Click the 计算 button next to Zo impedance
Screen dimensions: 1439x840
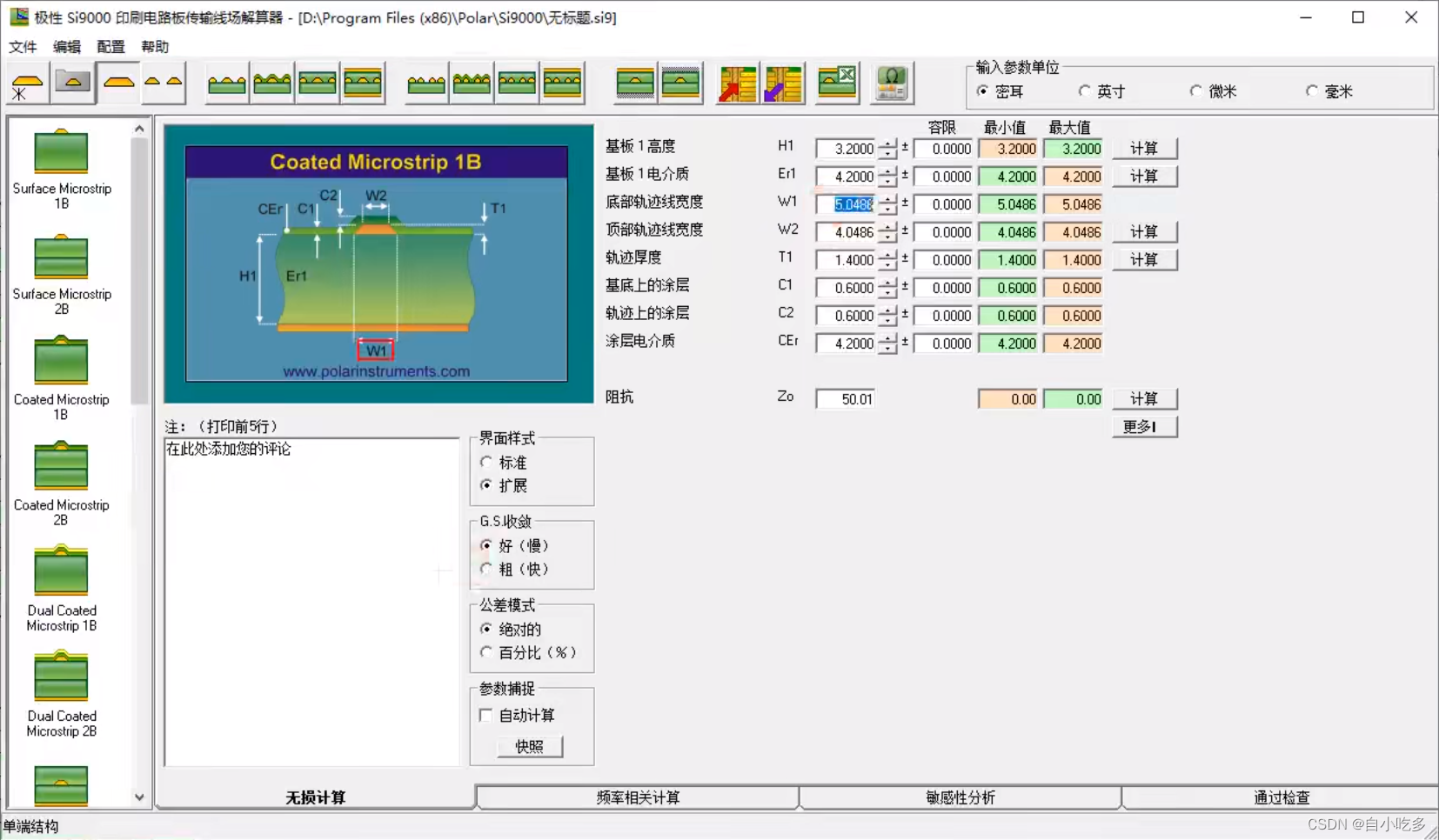1144,398
